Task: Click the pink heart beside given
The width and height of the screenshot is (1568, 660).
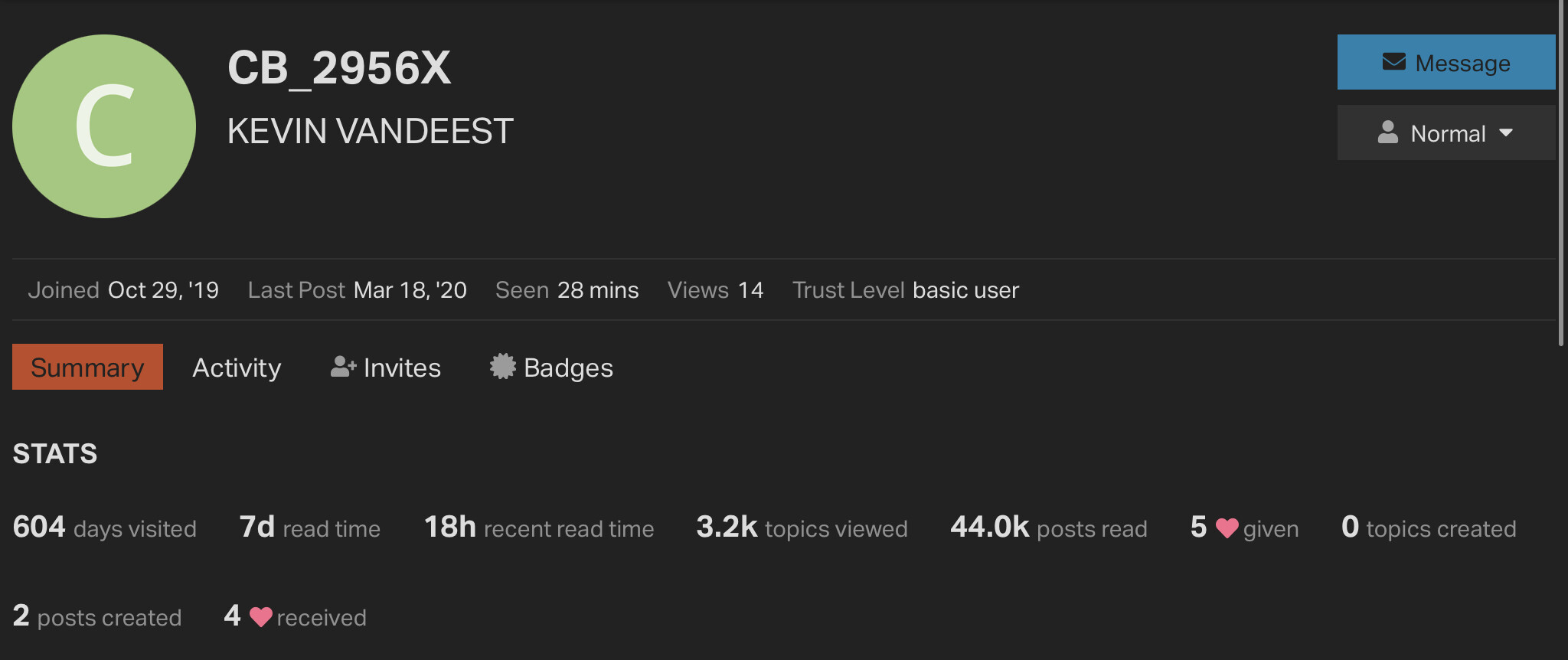Action: click(x=1227, y=528)
